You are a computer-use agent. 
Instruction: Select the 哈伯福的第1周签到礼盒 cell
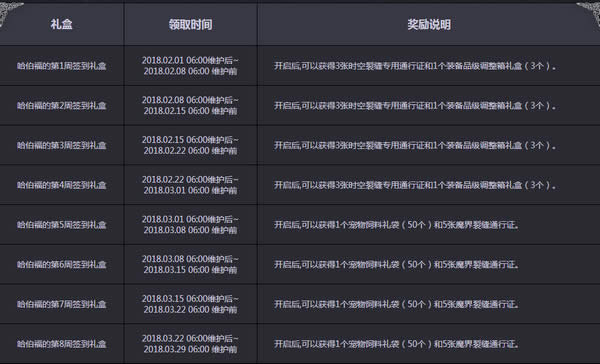click(62, 66)
